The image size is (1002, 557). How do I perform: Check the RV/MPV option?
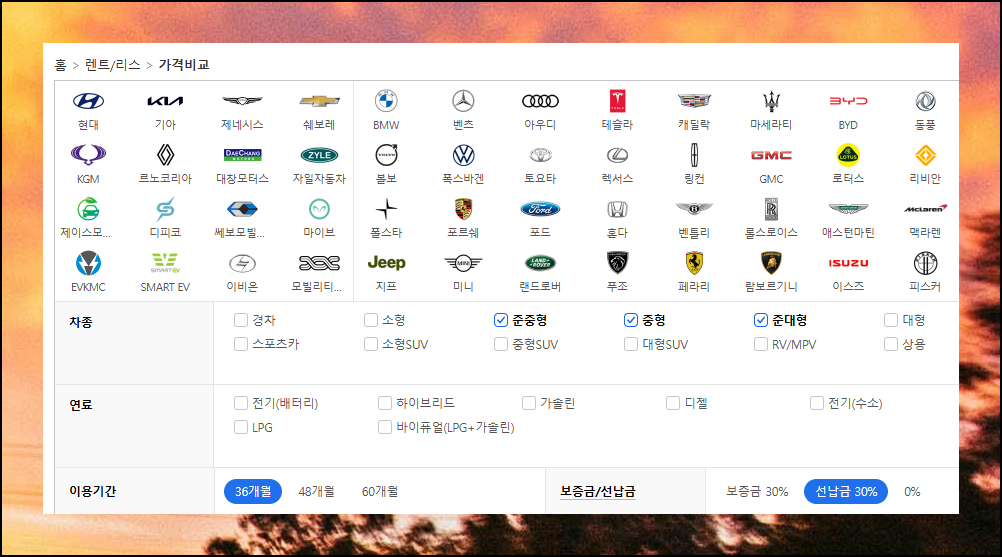coord(760,344)
